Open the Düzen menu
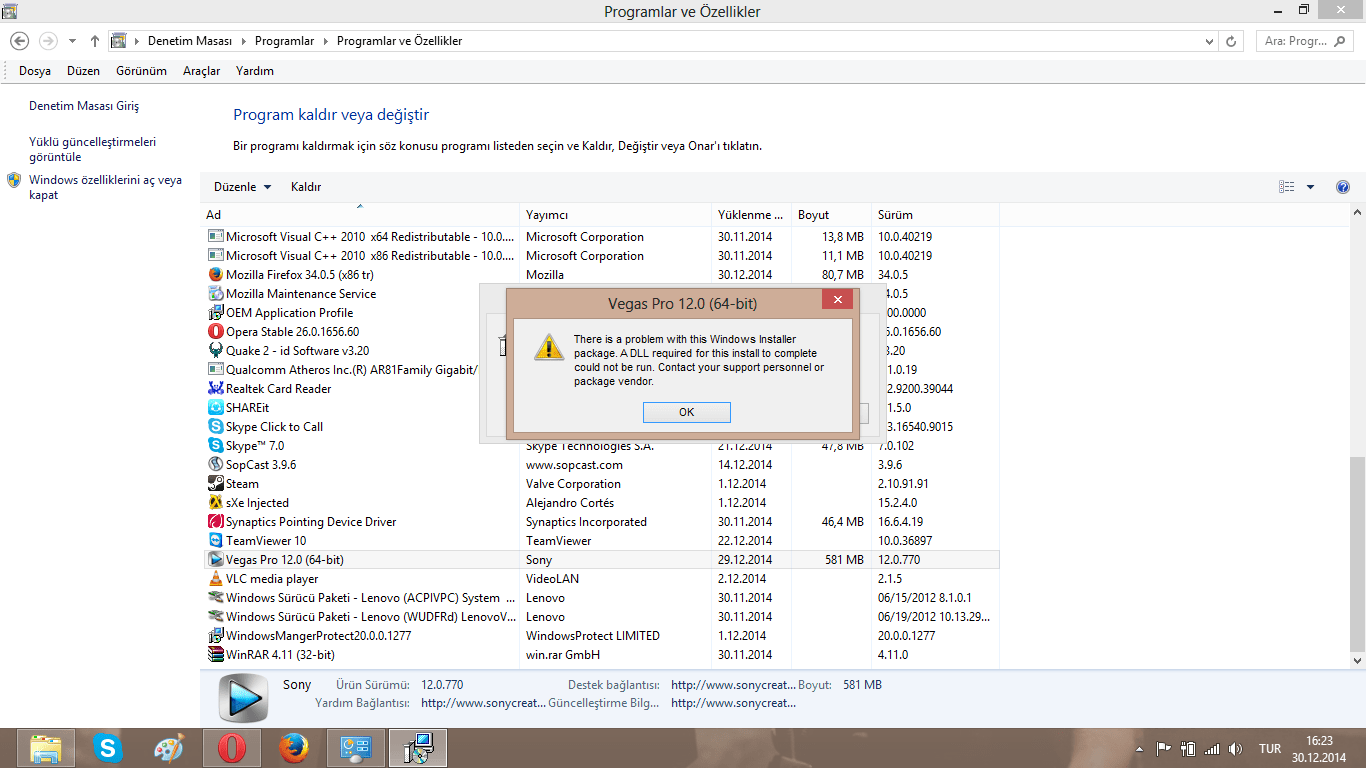The height and width of the screenshot is (768, 1366). click(x=84, y=71)
